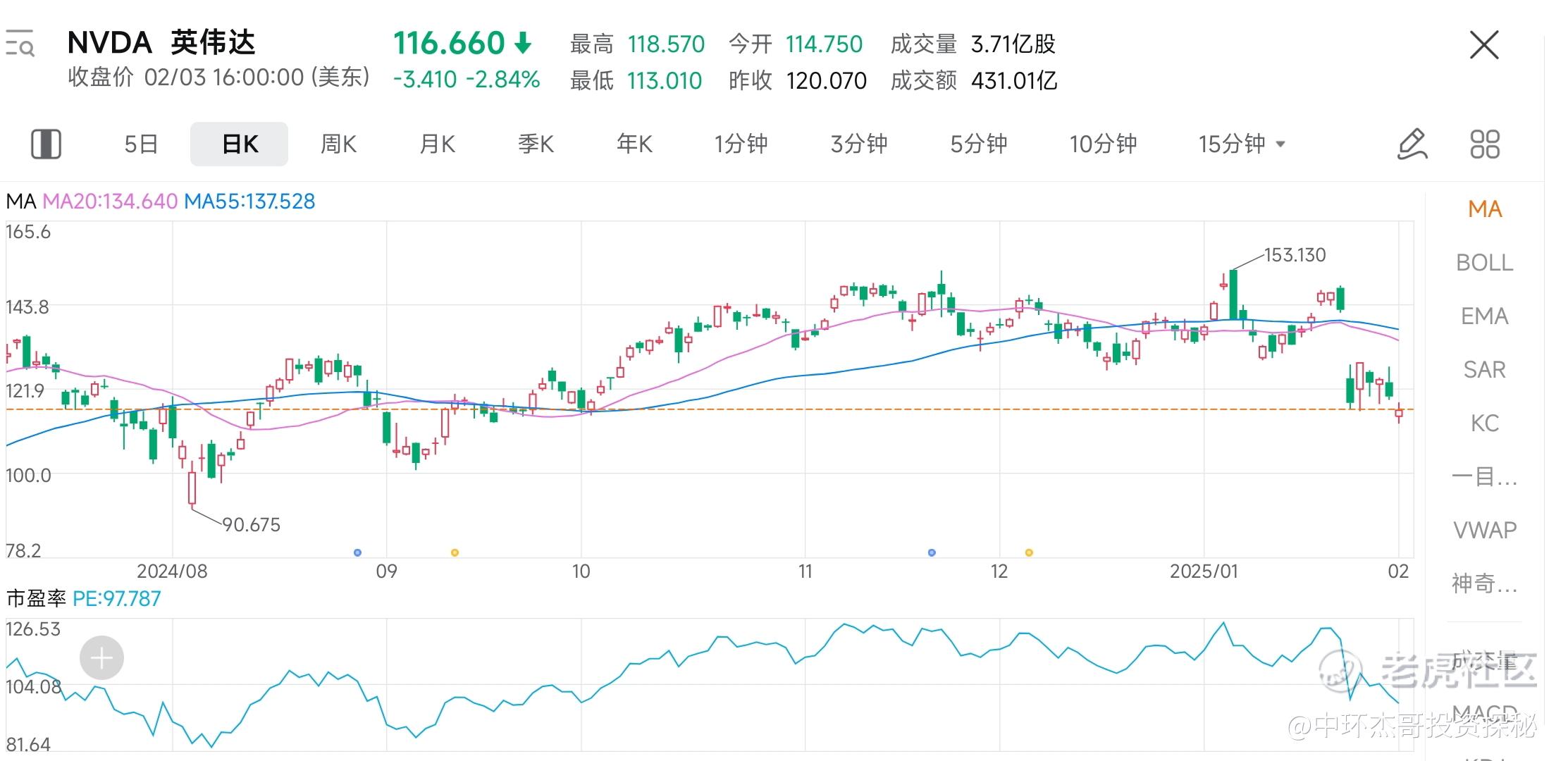Select the BOLL indicator
The width and height of the screenshot is (1568, 761).
click(x=1485, y=262)
